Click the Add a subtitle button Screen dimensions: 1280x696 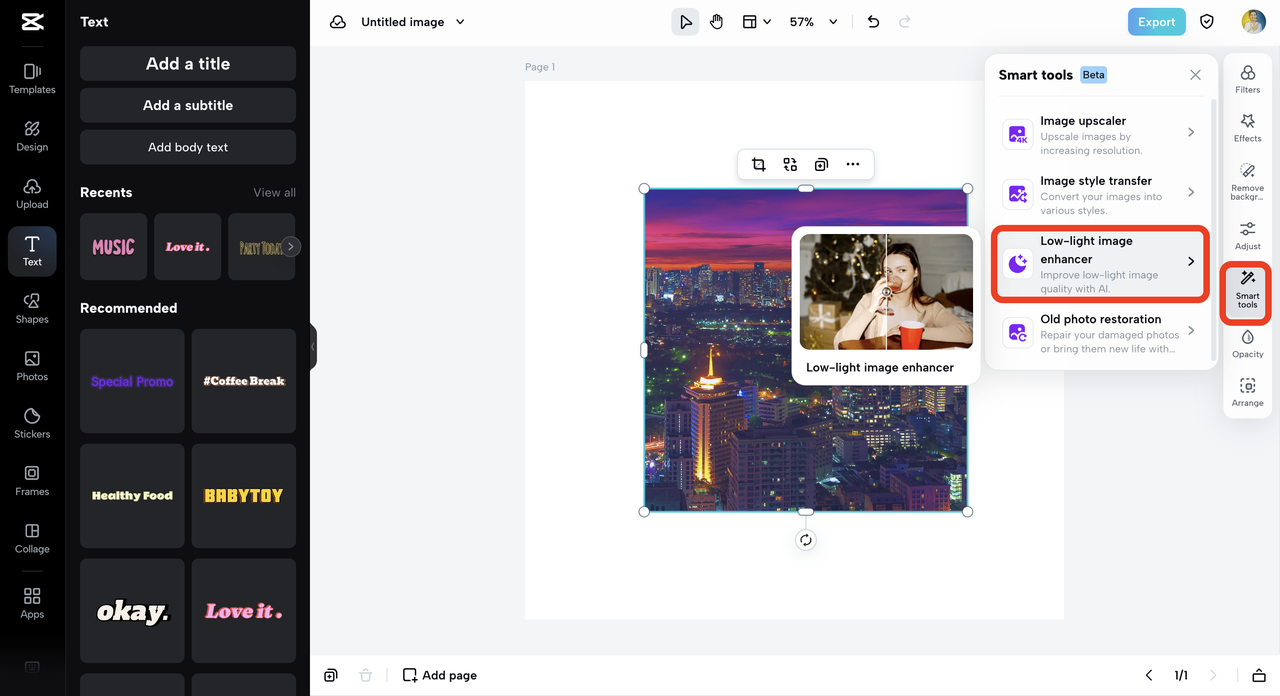(x=188, y=105)
